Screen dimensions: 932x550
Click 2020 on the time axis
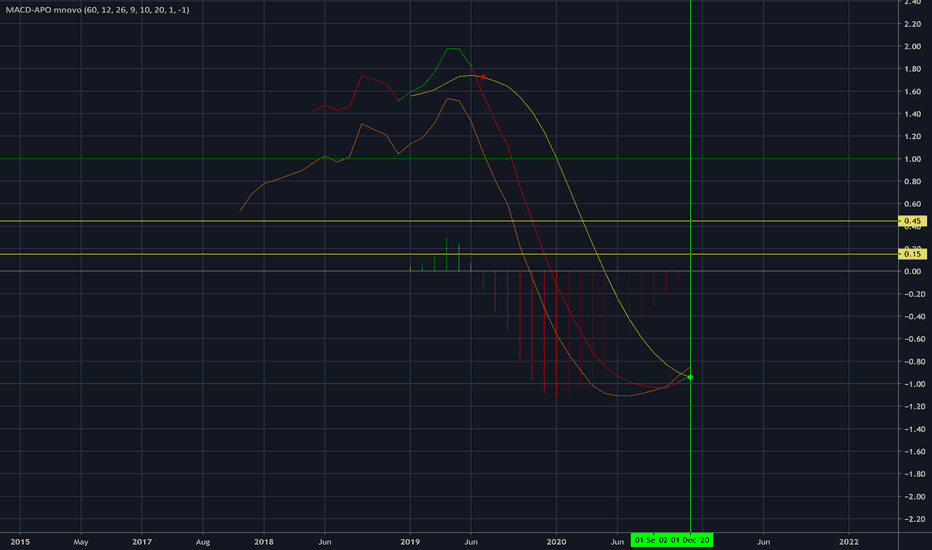(556, 542)
